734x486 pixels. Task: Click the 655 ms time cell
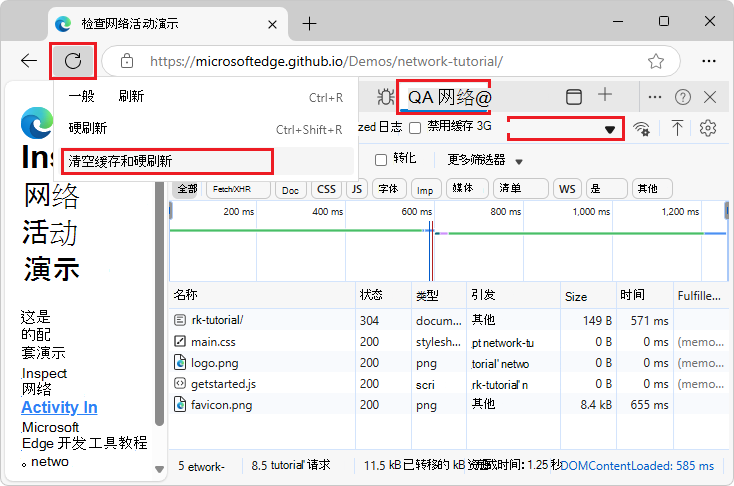(x=649, y=405)
